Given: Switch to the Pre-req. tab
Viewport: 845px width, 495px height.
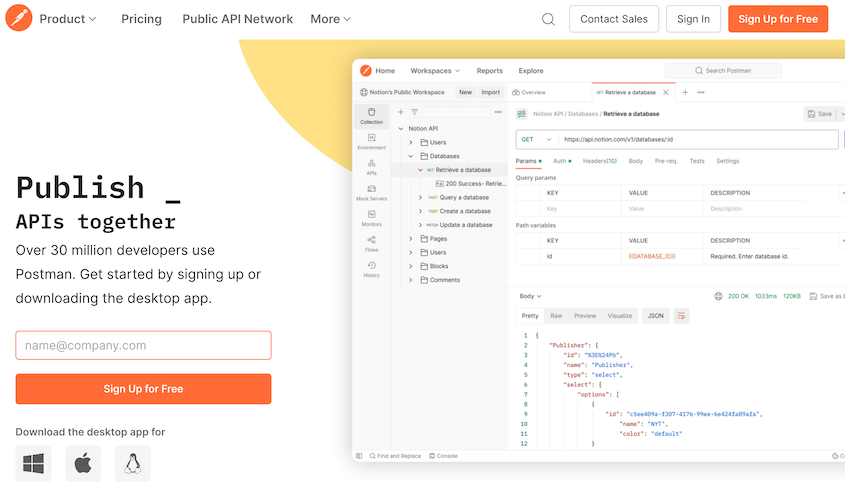Looking at the screenshot, I should (666, 161).
